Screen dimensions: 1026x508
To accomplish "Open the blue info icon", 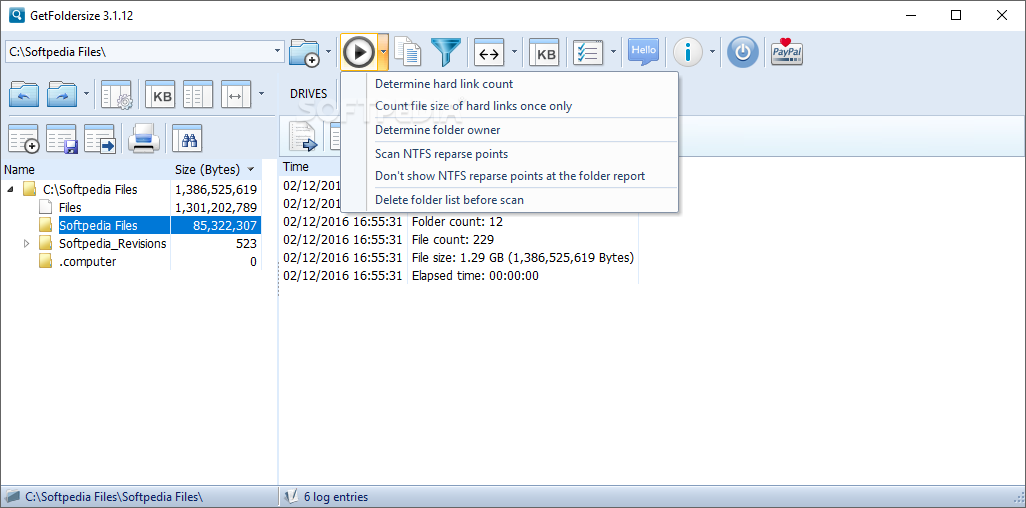I will click(x=688, y=52).
